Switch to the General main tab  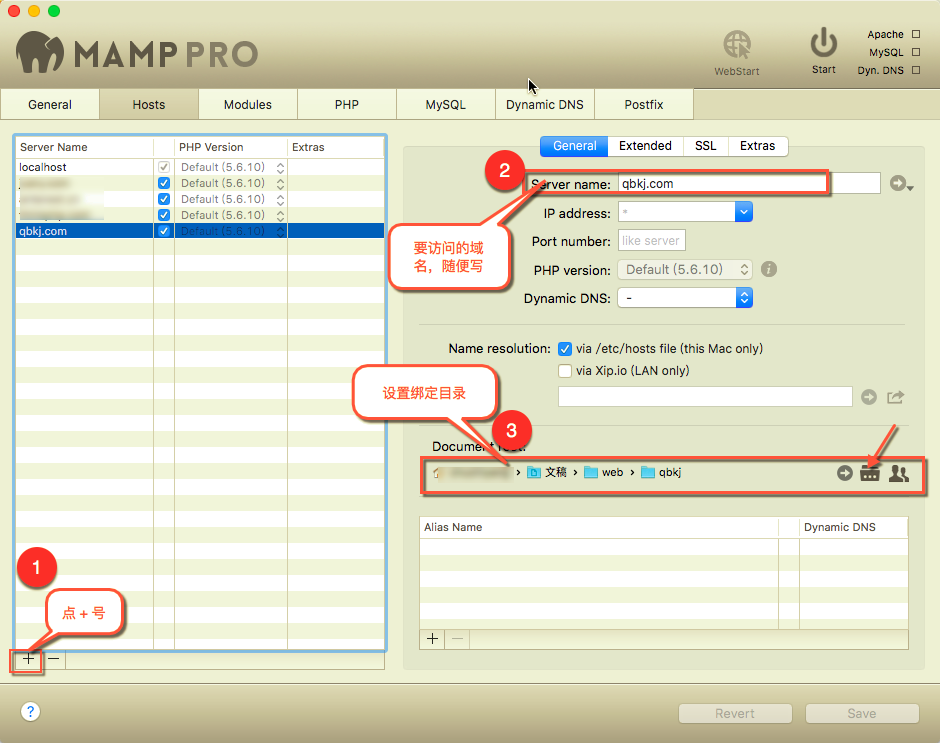[50, 104]
